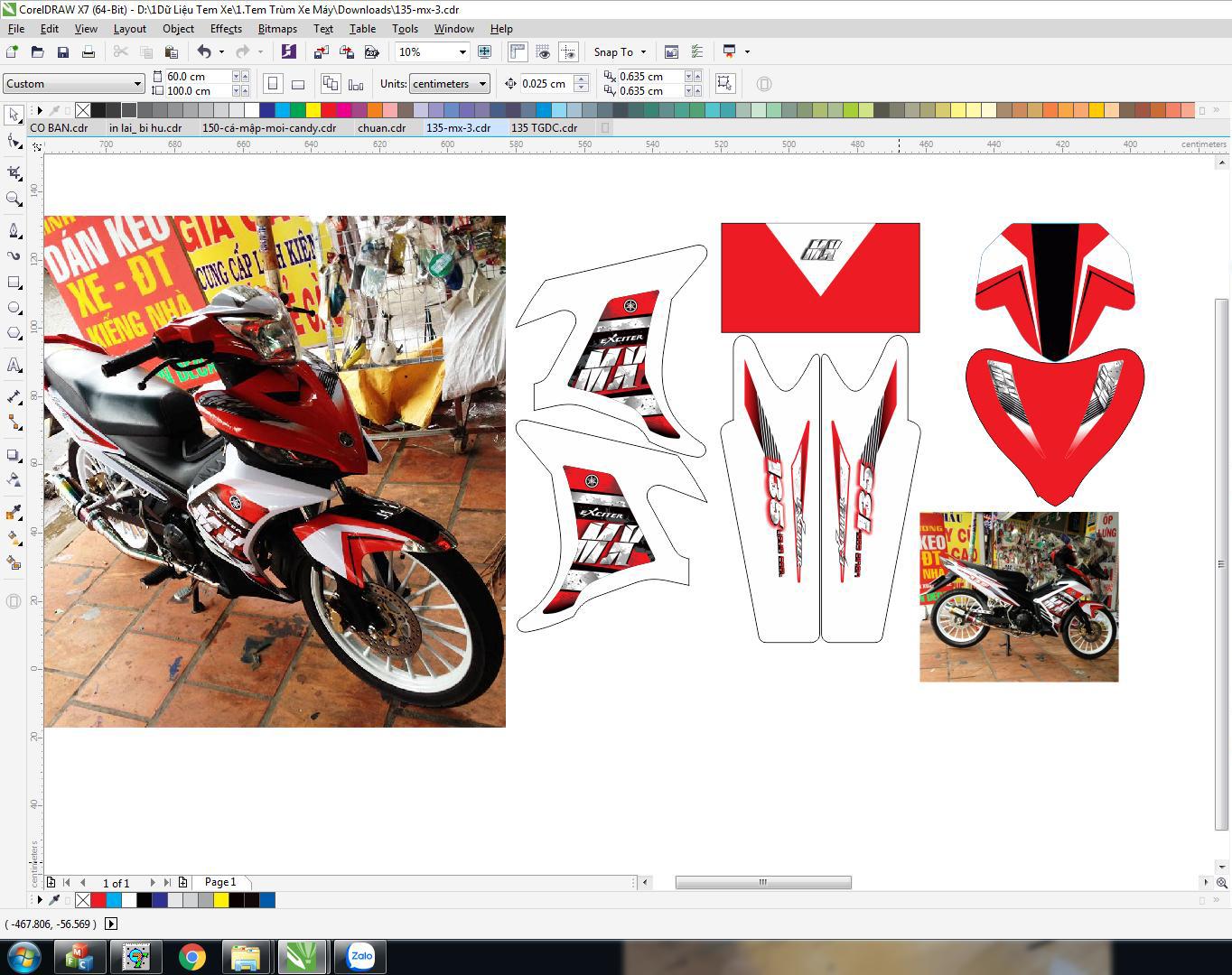Print the document

pyautogui.click(x=89, y=52)
